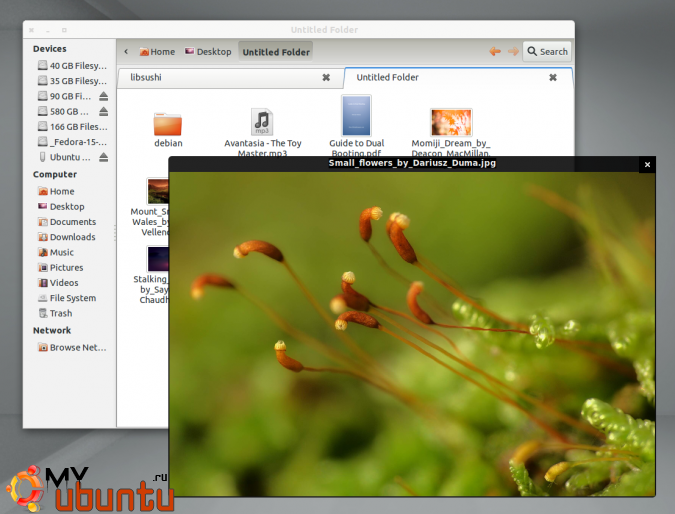Image resolution: width=675 pixels, height=514 pixels.
Task: Open the Pictures sidebar entry
Action: coord(61,267)
